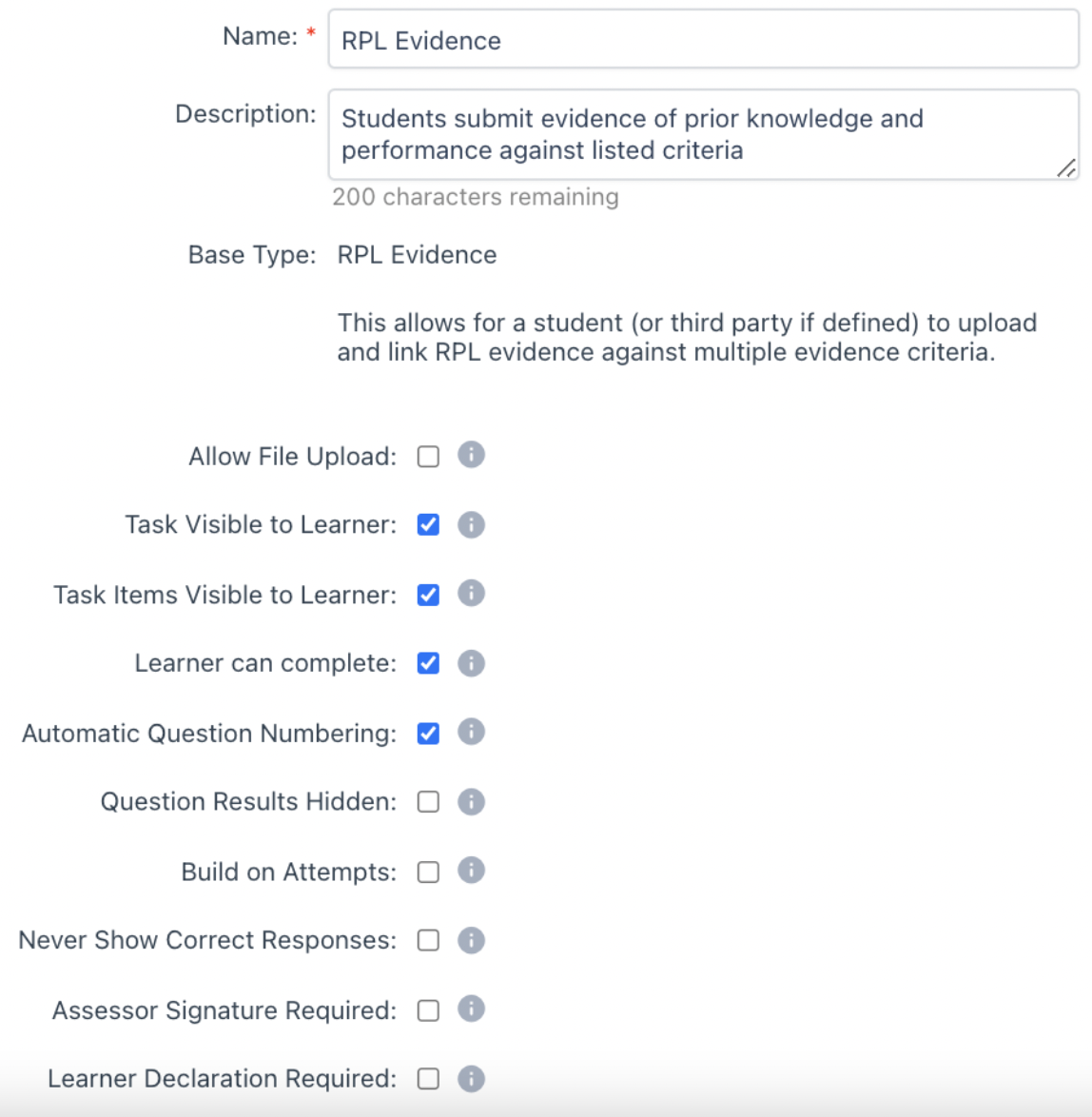Open Automatic Question Numbering info icon
1092x1117 pixels.
(471, 732)
